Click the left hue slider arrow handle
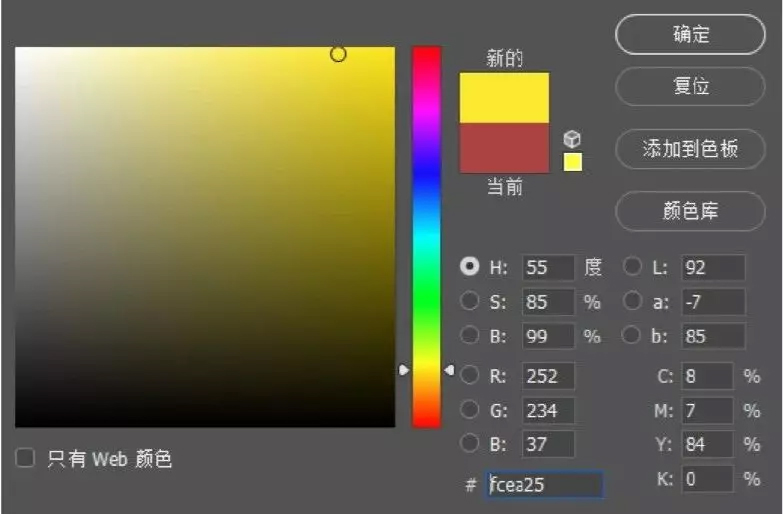 click(404, 370)
